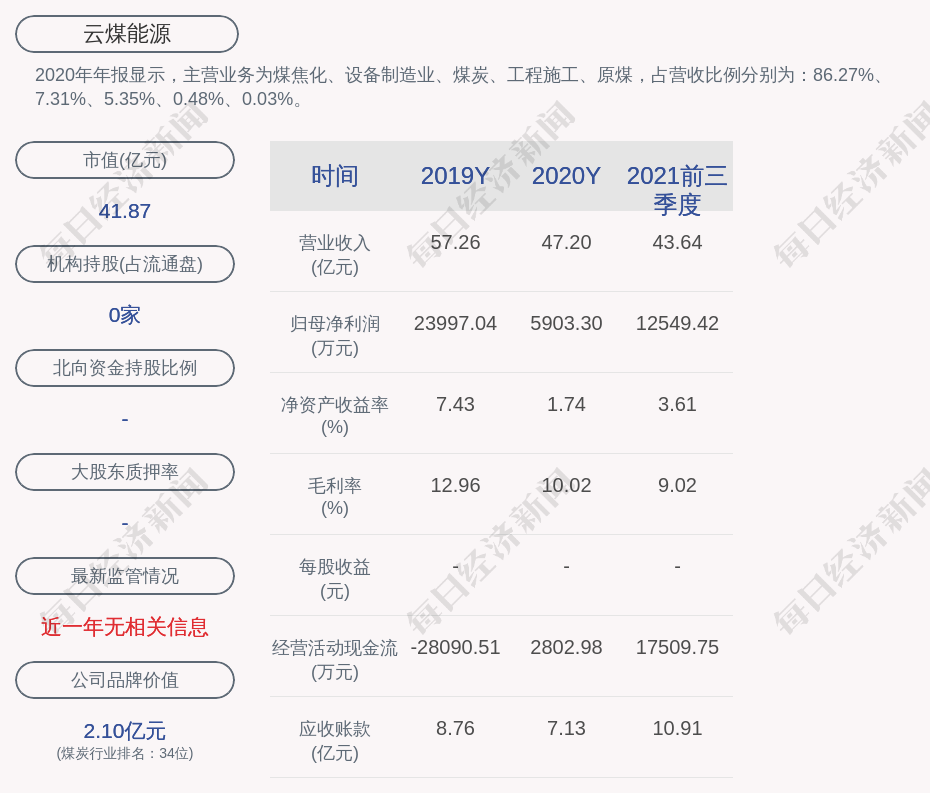
Task: Open the 北向资金持股比例 pill
Action: click(x=125, y=368)
